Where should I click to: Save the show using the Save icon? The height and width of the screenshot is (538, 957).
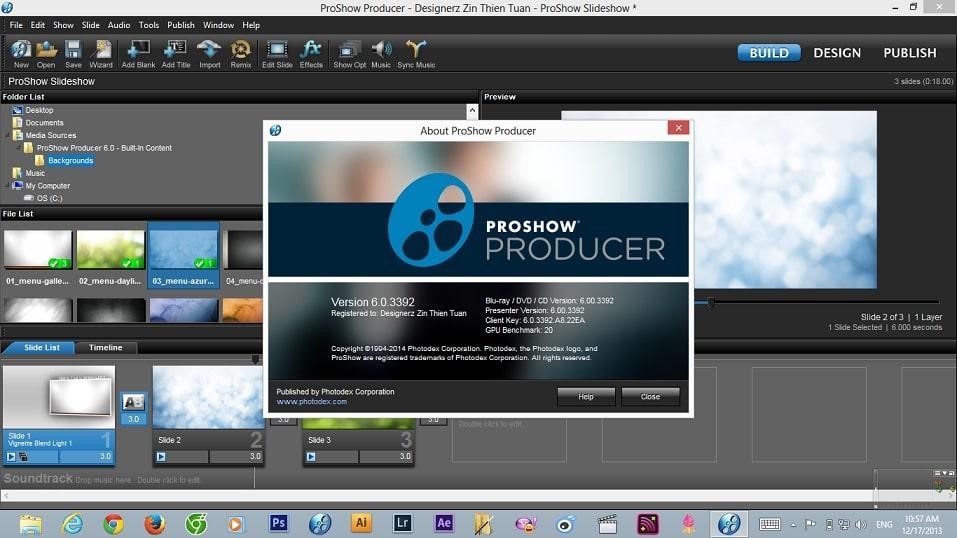tap(73, 54)
